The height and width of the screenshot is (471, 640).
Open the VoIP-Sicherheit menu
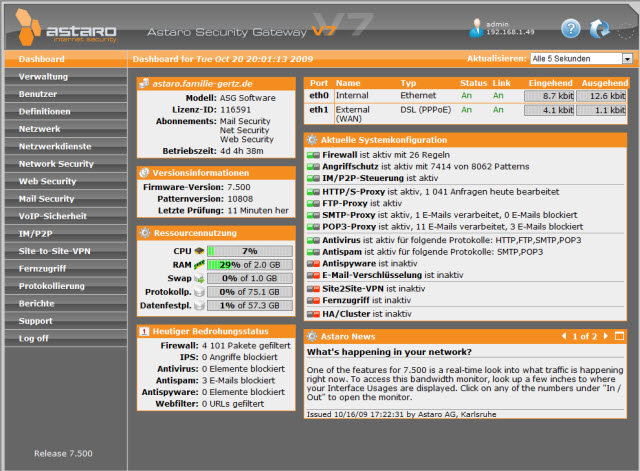pyautogui.click(x=66, y=216)
